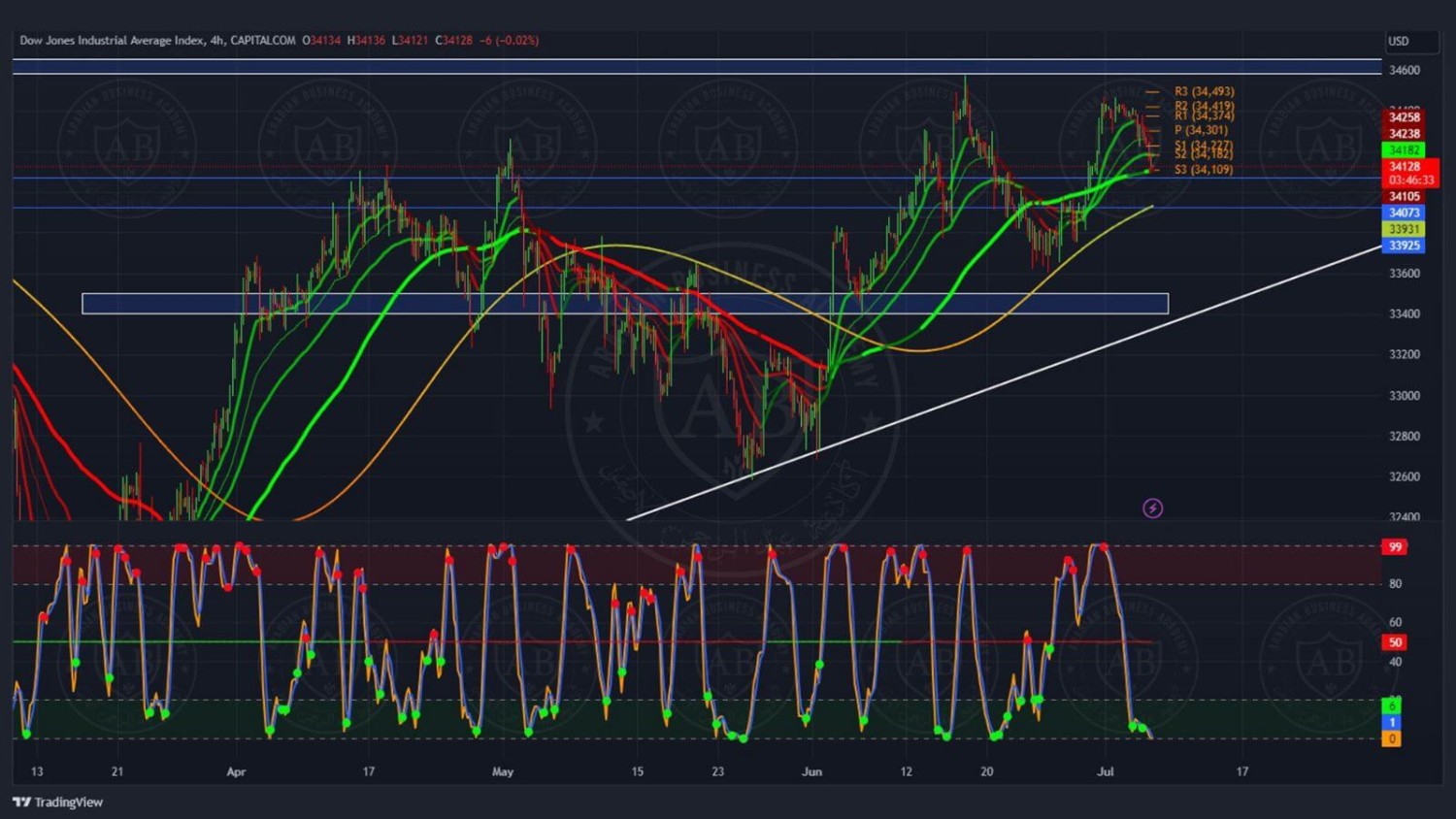This screenshot has width=1456, height=819.
Task: Click the TradingView logo in the bottom left
Action: coord(57,802)
